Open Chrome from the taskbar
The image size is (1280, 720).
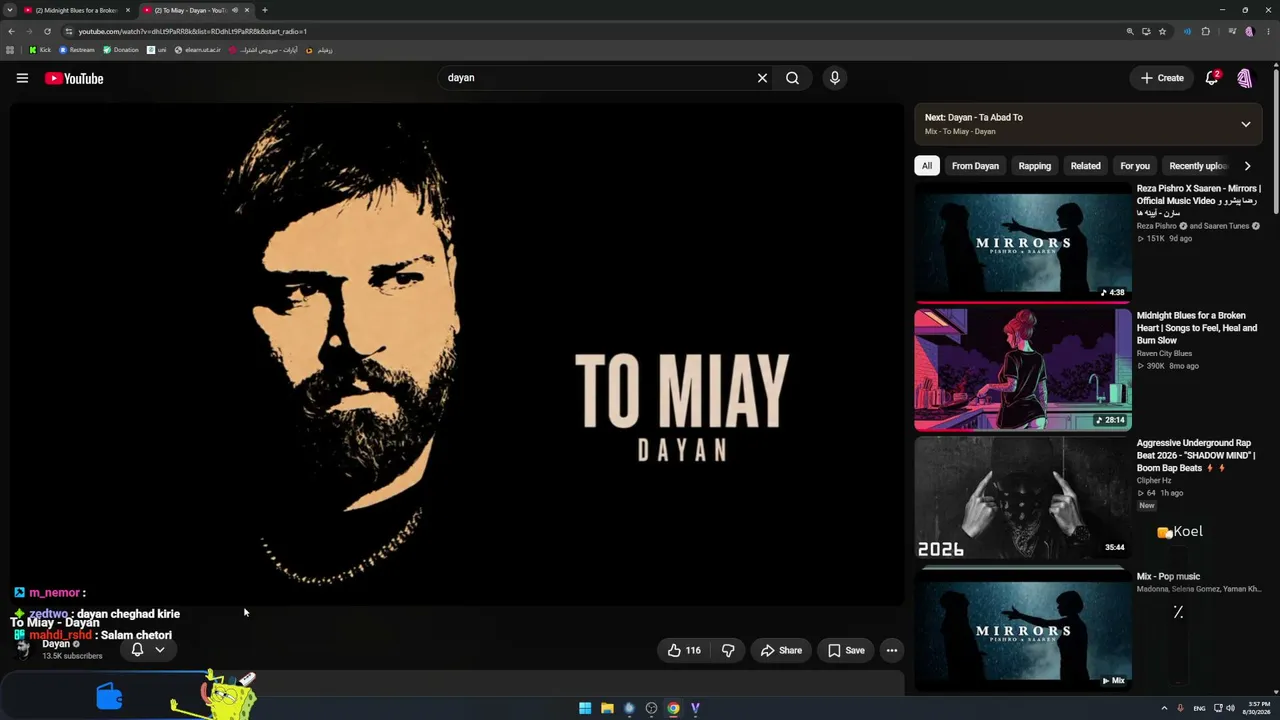pos(673,708)
